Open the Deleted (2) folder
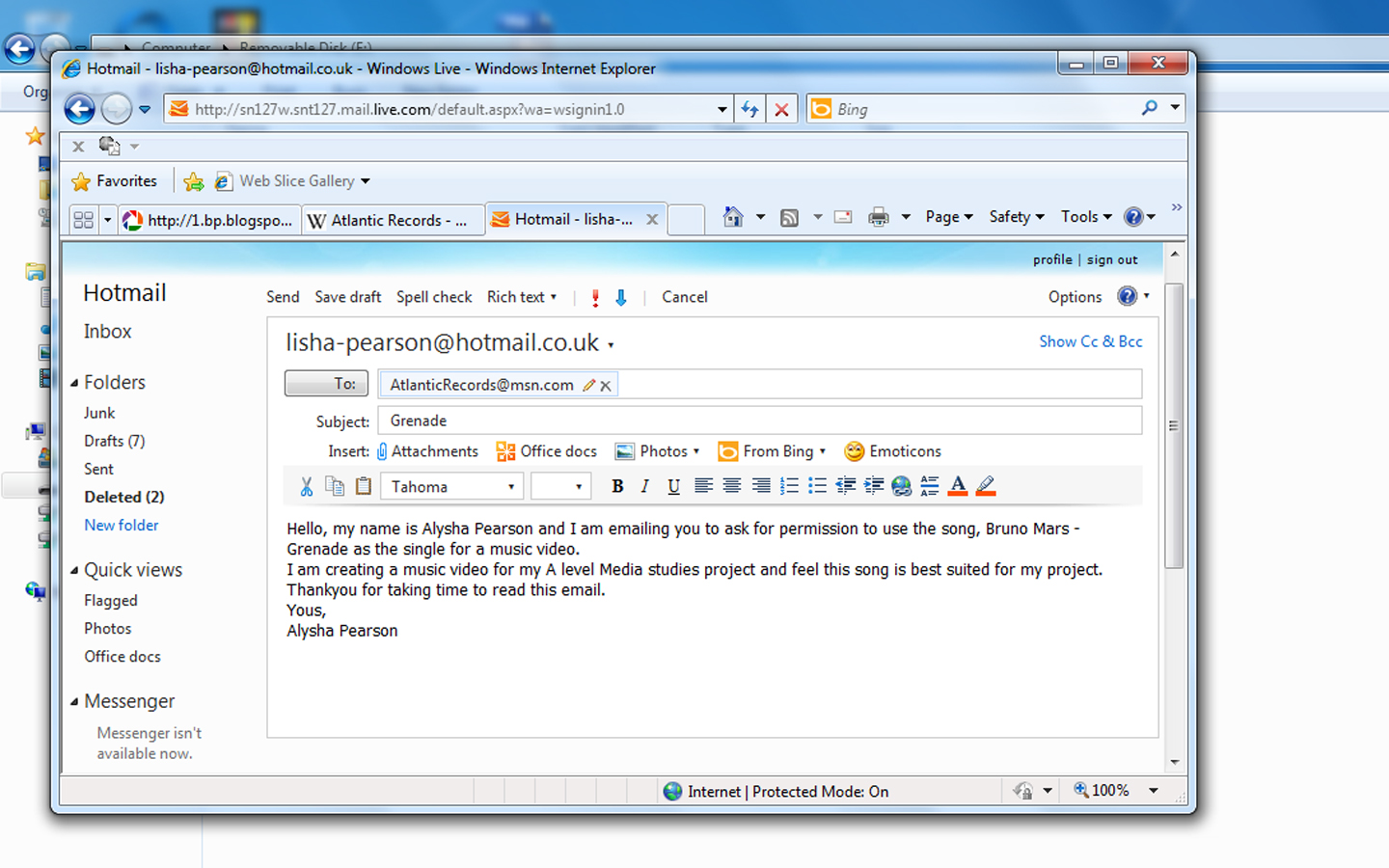The image size is (1389, 868). click(x=124, y=497)
